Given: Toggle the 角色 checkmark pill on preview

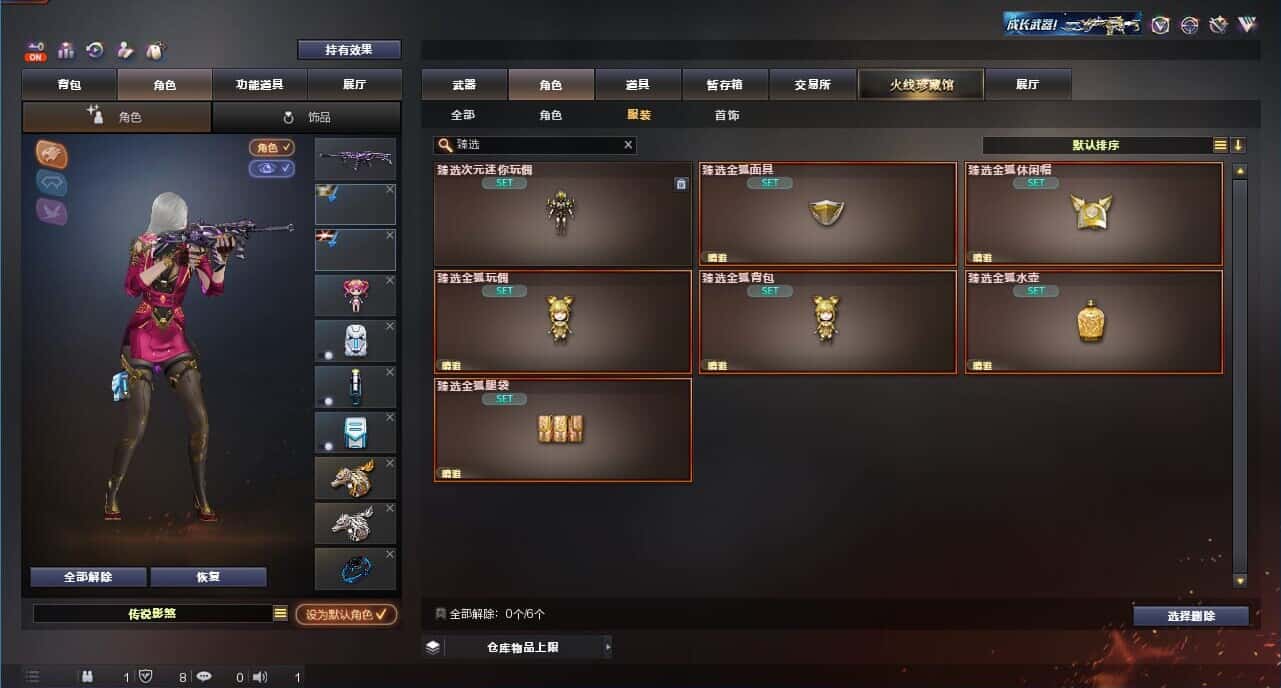Looking at the screenshot, I should pos(272,147).
